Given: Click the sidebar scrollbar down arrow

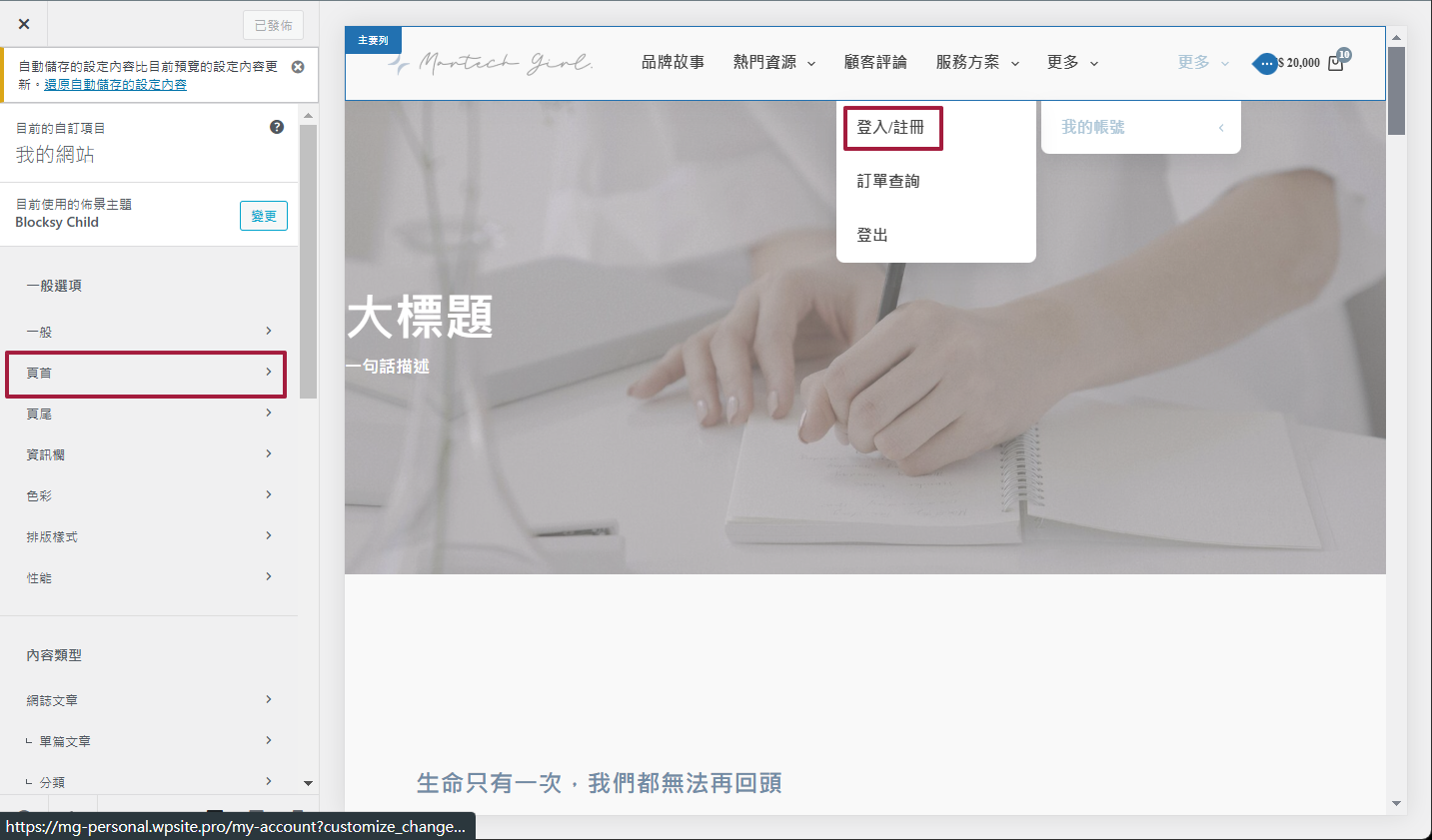Looking at the screenshot, I should tap(308, 783).
